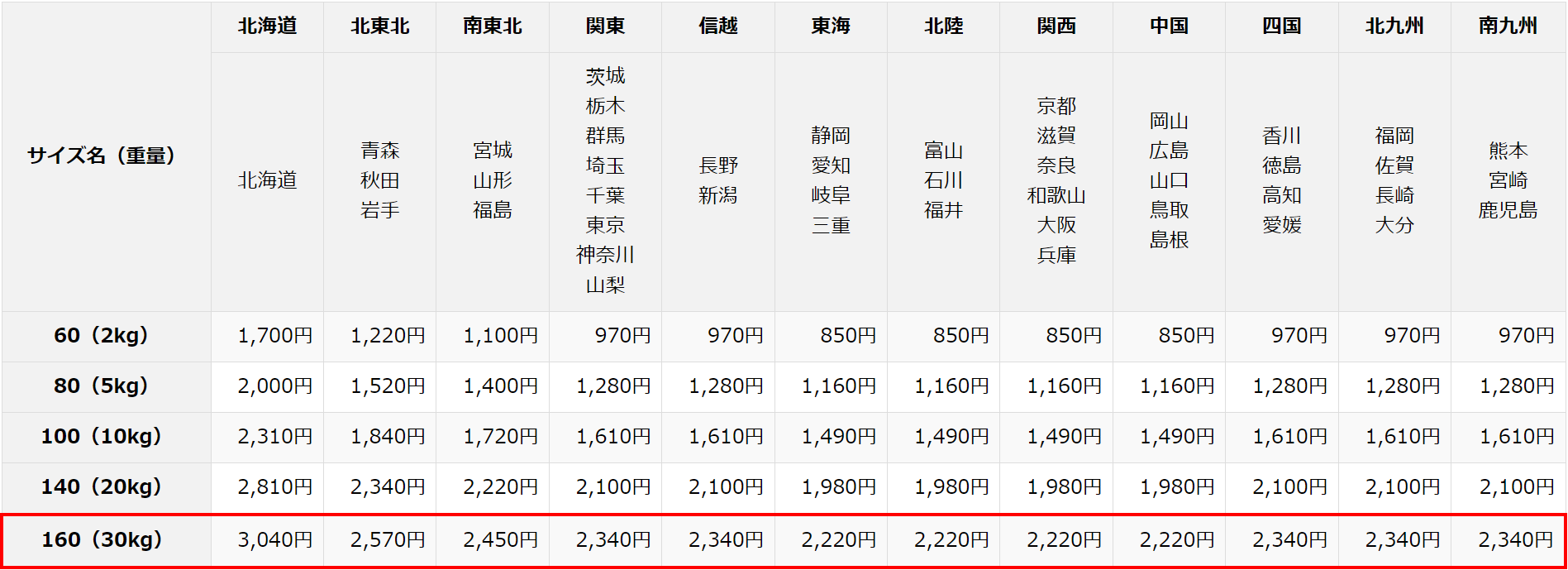Viewport: 1568px width, 570px height.
Task: Click the 60（2kg） size row label
Action: tap(101, 336)
